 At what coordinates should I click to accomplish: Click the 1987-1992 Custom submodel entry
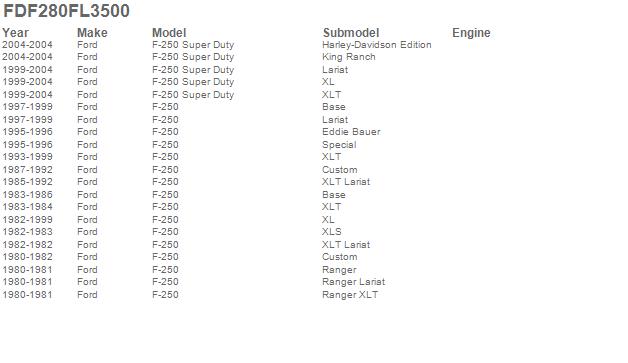point(339,170)
